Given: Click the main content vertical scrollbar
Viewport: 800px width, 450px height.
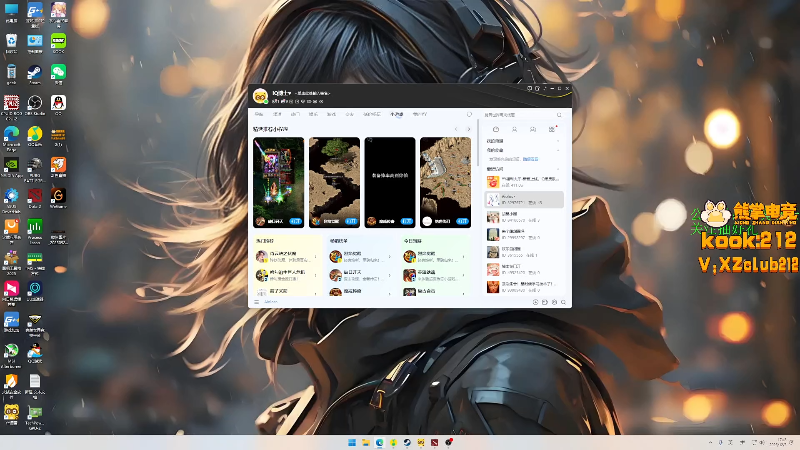Looking at the screenshot, I should 478,143.
